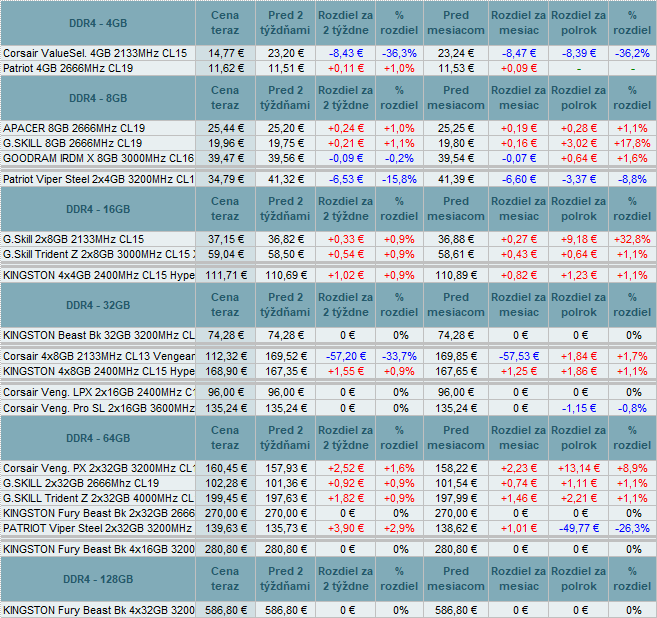Select the 14,77 € current price cell
The height and width of the screenshot is (618, 657).
(x=225, y=53)
